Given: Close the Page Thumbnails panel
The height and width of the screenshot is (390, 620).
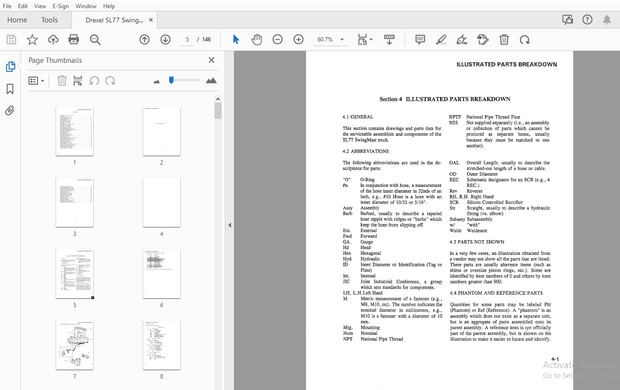Looking at the screenshot, I should click(x=212, y=60).
